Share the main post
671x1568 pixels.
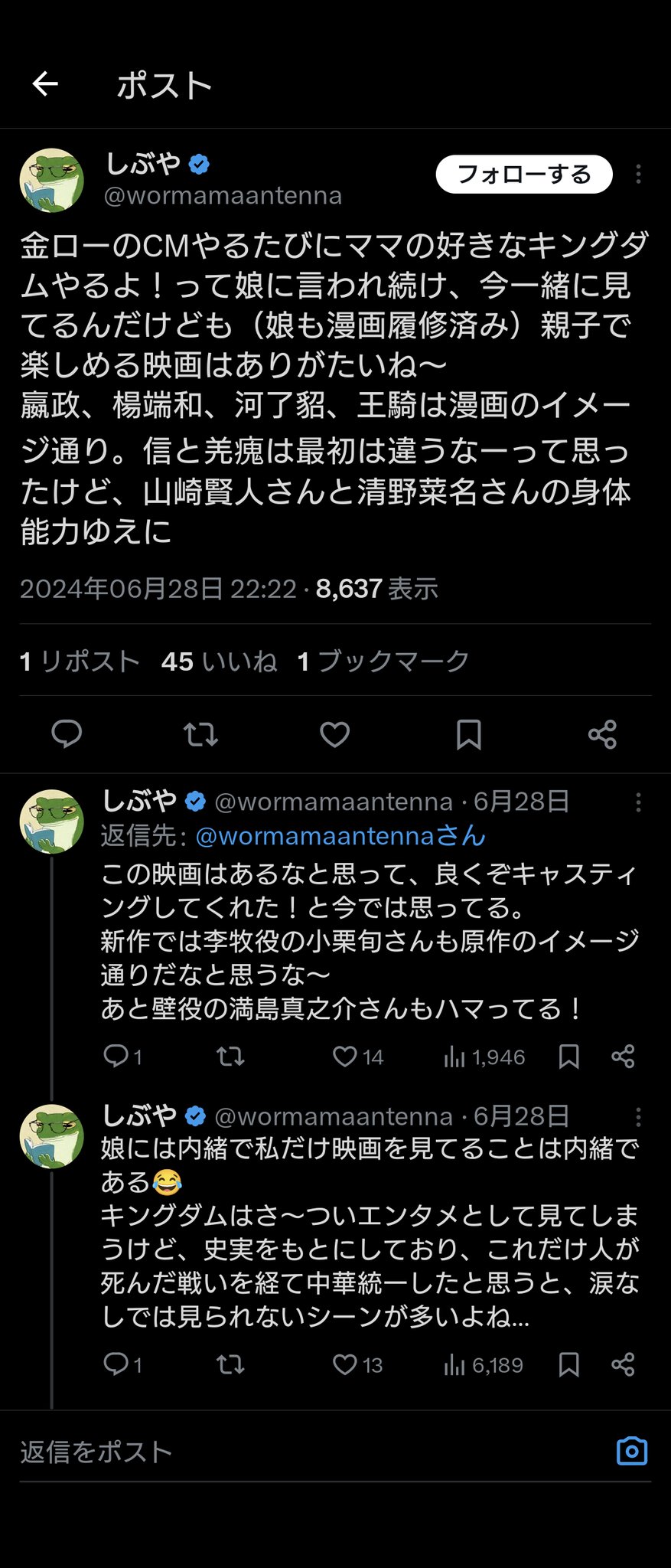point(602,734)
